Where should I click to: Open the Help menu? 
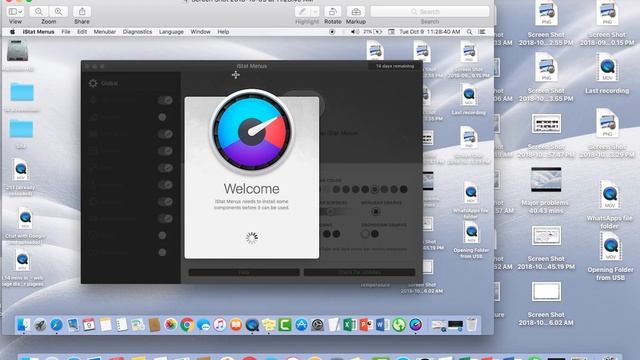tap(223, 32)
